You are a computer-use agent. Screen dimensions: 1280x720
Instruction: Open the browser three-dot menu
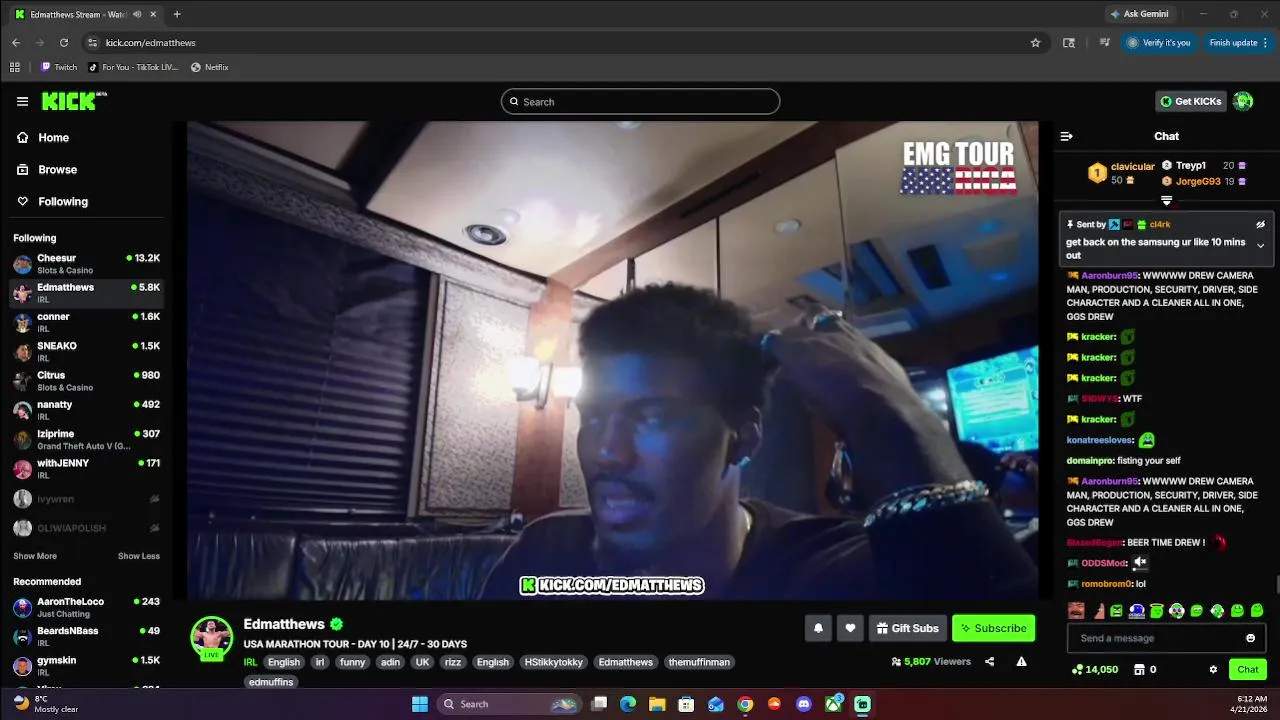[x=1265, y=43]
